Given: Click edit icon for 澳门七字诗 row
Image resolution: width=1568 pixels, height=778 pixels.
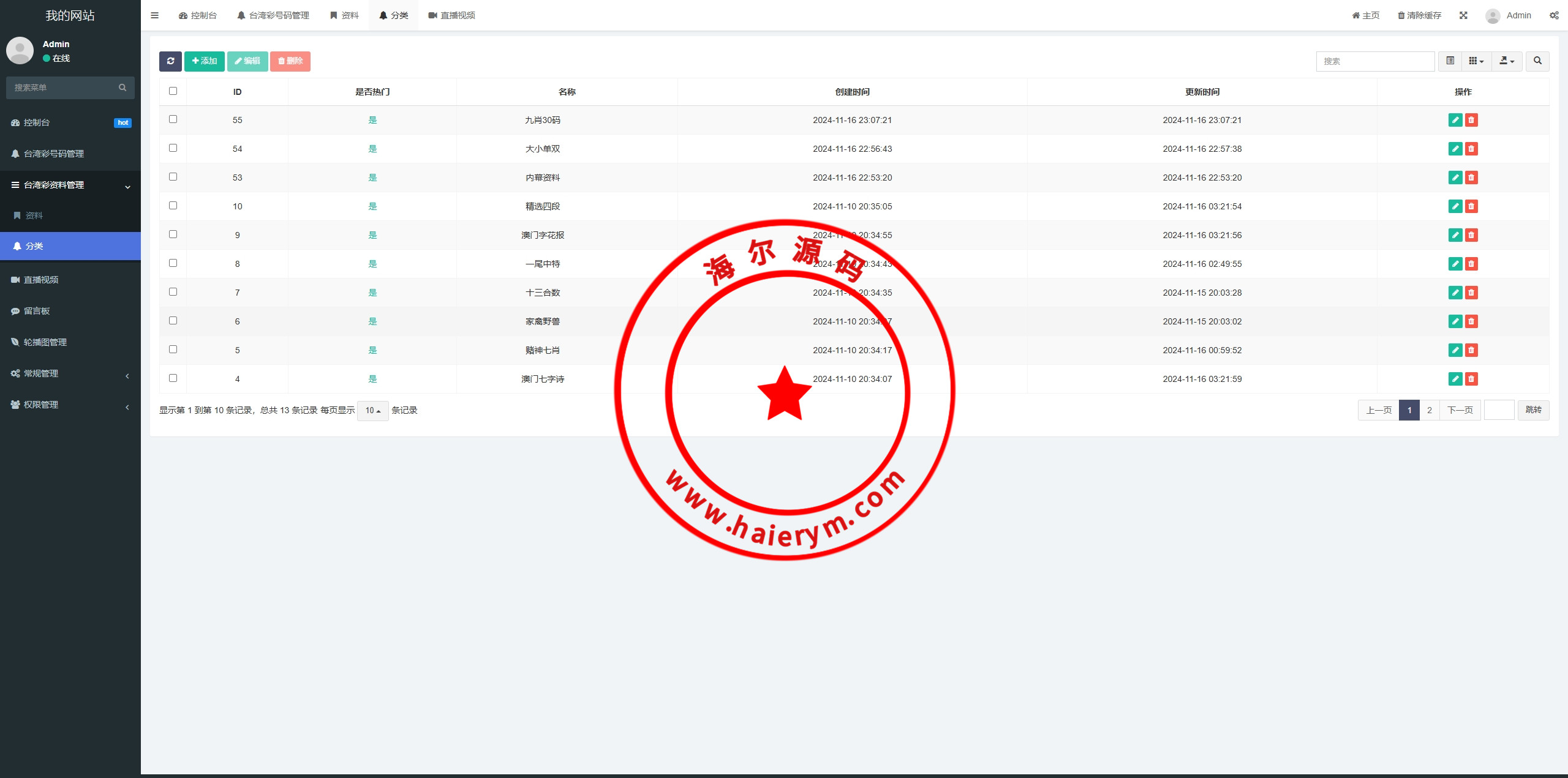Looking at the screenshot, I should click(x=1455, y=379).
